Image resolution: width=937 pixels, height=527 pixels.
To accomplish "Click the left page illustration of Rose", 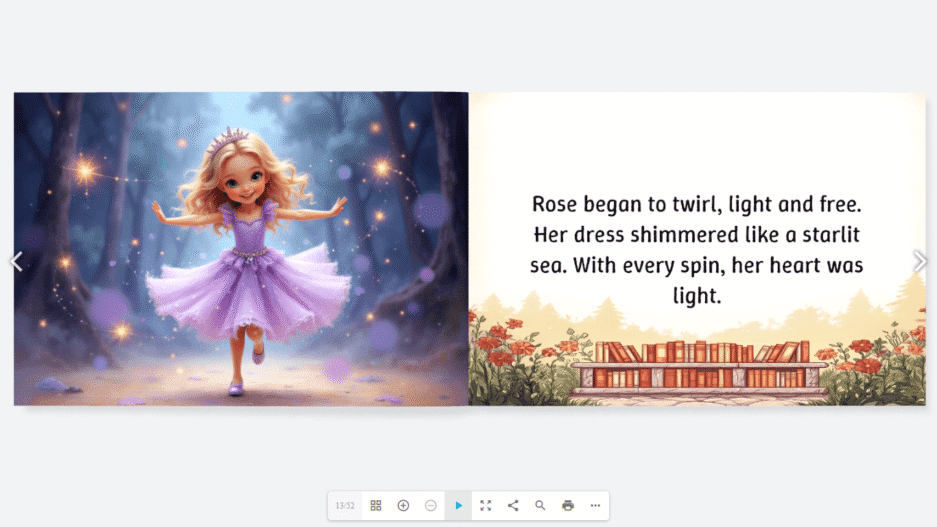I will click(241, 249).
